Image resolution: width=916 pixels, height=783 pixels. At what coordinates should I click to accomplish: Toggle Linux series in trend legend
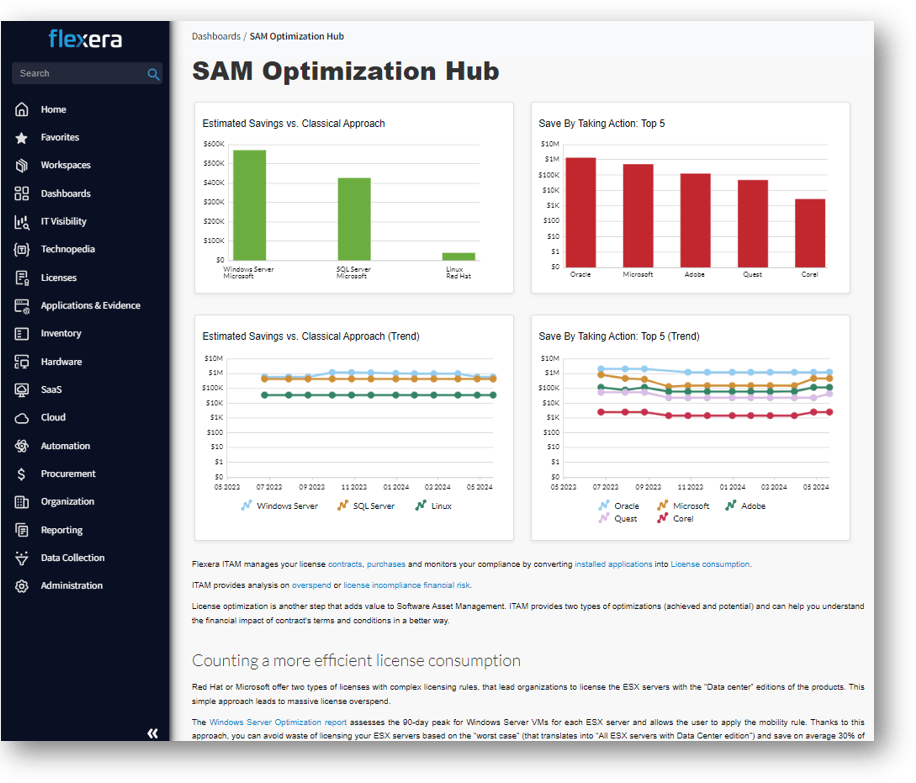[x=433, y=506]
